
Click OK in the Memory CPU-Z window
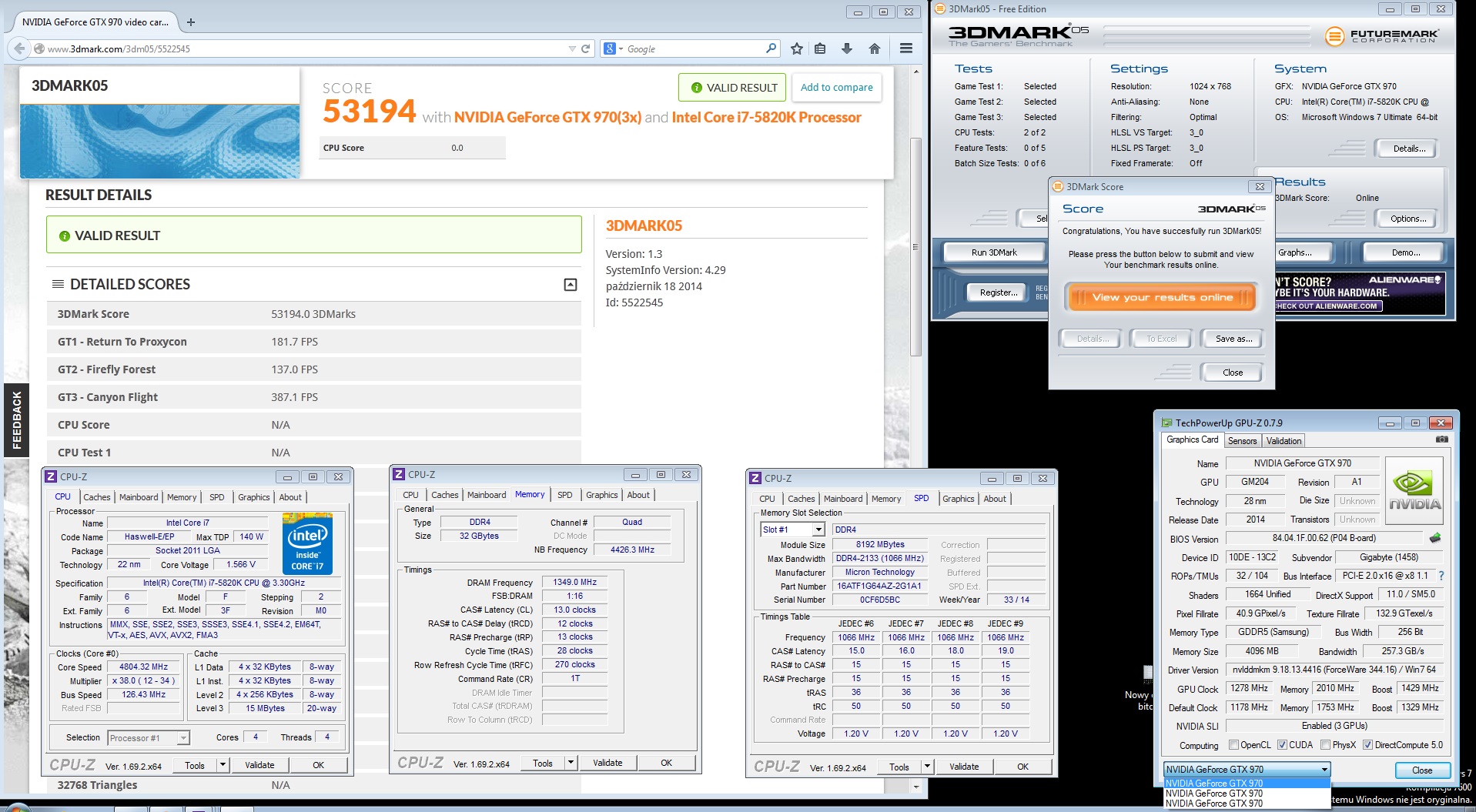[666, 763]
